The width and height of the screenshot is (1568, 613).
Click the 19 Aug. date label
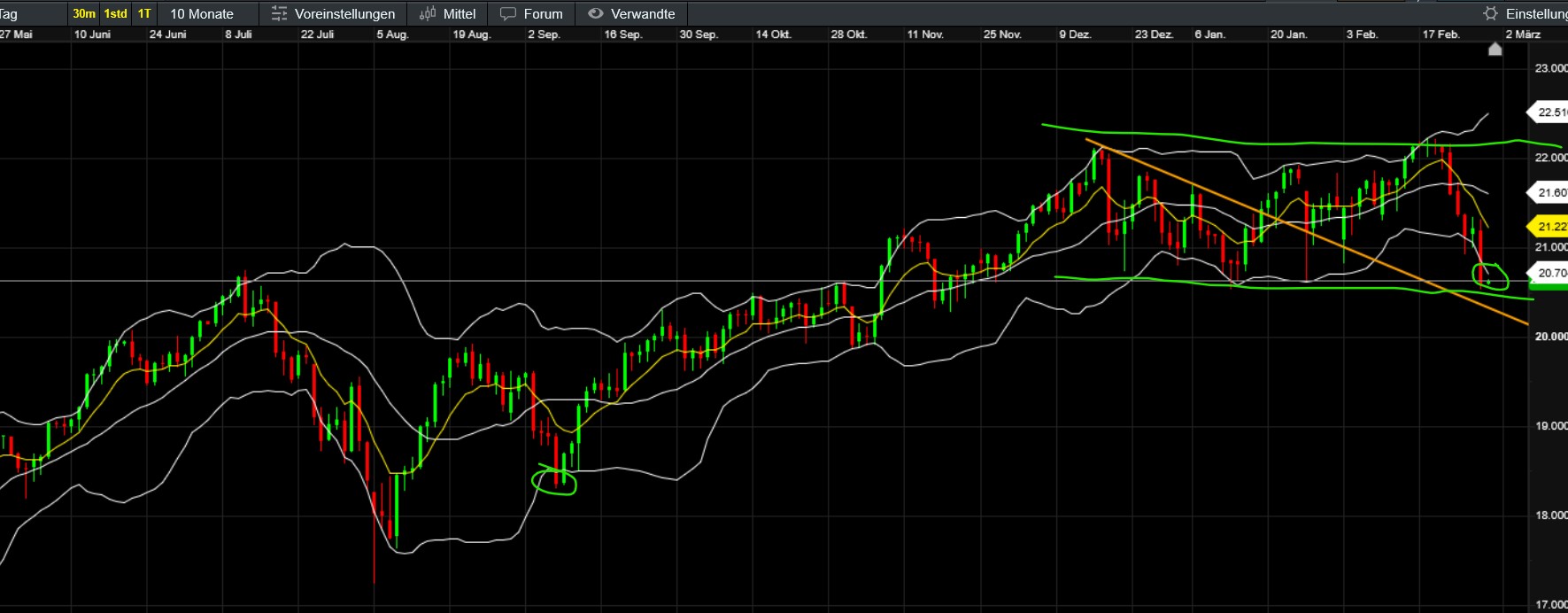tap(471, 35)
